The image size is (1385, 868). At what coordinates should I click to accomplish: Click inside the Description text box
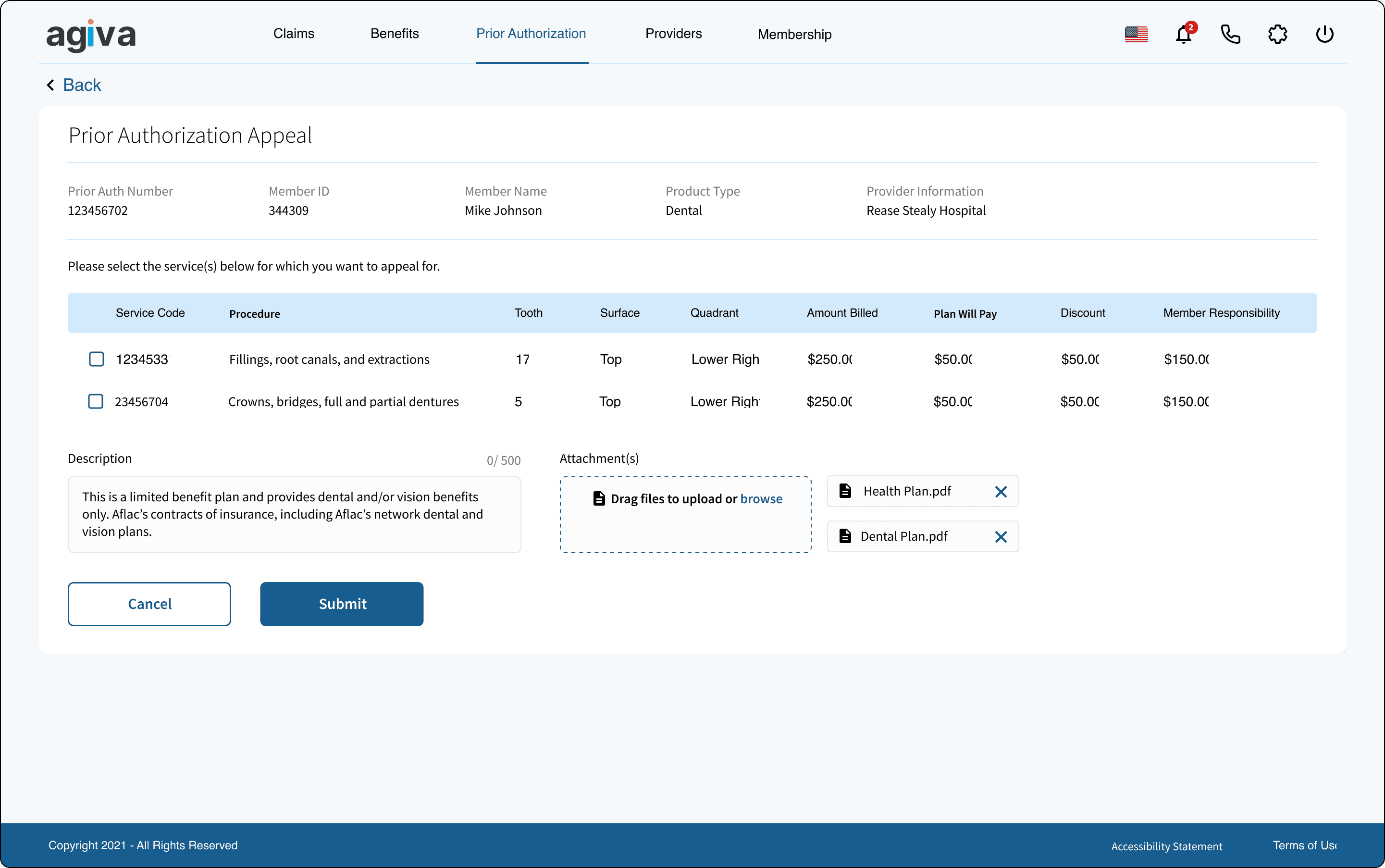click(x=294, y=514)
